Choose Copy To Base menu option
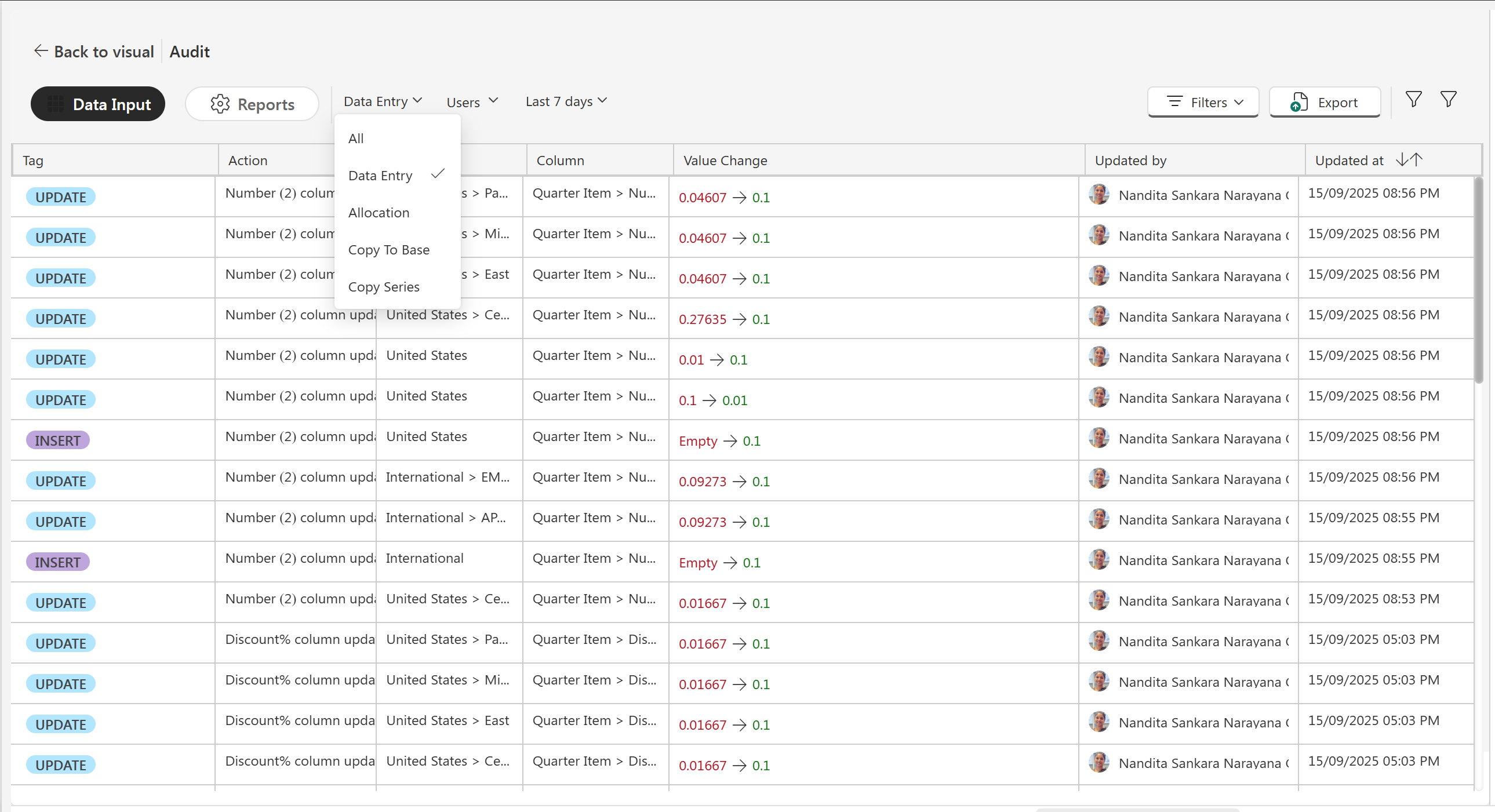This screenshot has height=812, width=1495. [388, 250]
